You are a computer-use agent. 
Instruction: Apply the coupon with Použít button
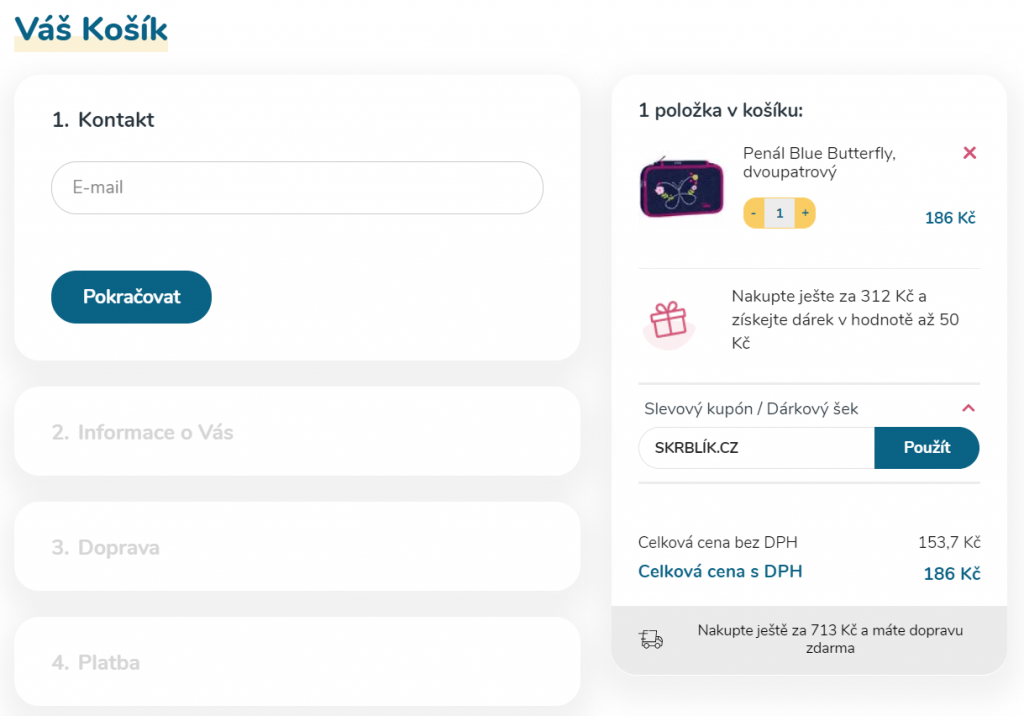pos(927,448)
